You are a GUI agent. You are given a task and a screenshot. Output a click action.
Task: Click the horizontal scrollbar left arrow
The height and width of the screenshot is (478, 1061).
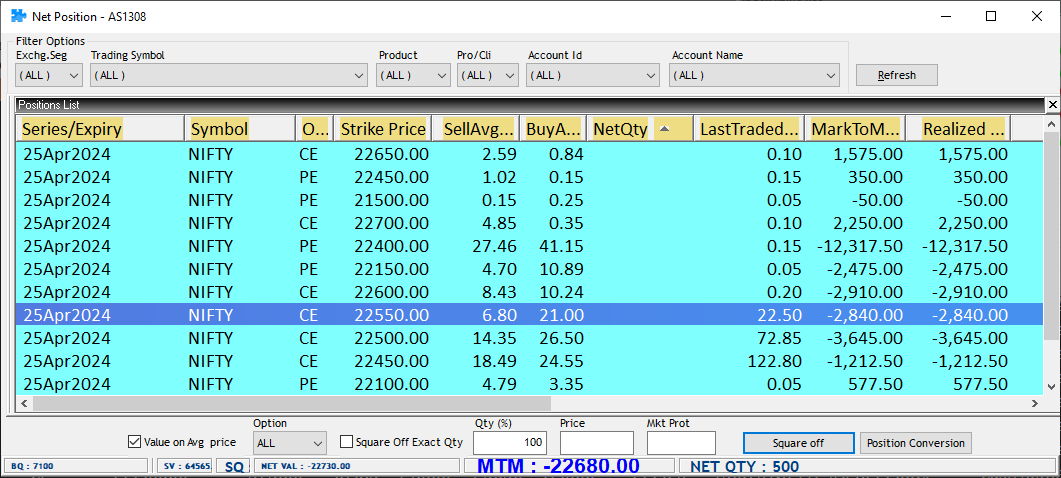coord(24,403)
